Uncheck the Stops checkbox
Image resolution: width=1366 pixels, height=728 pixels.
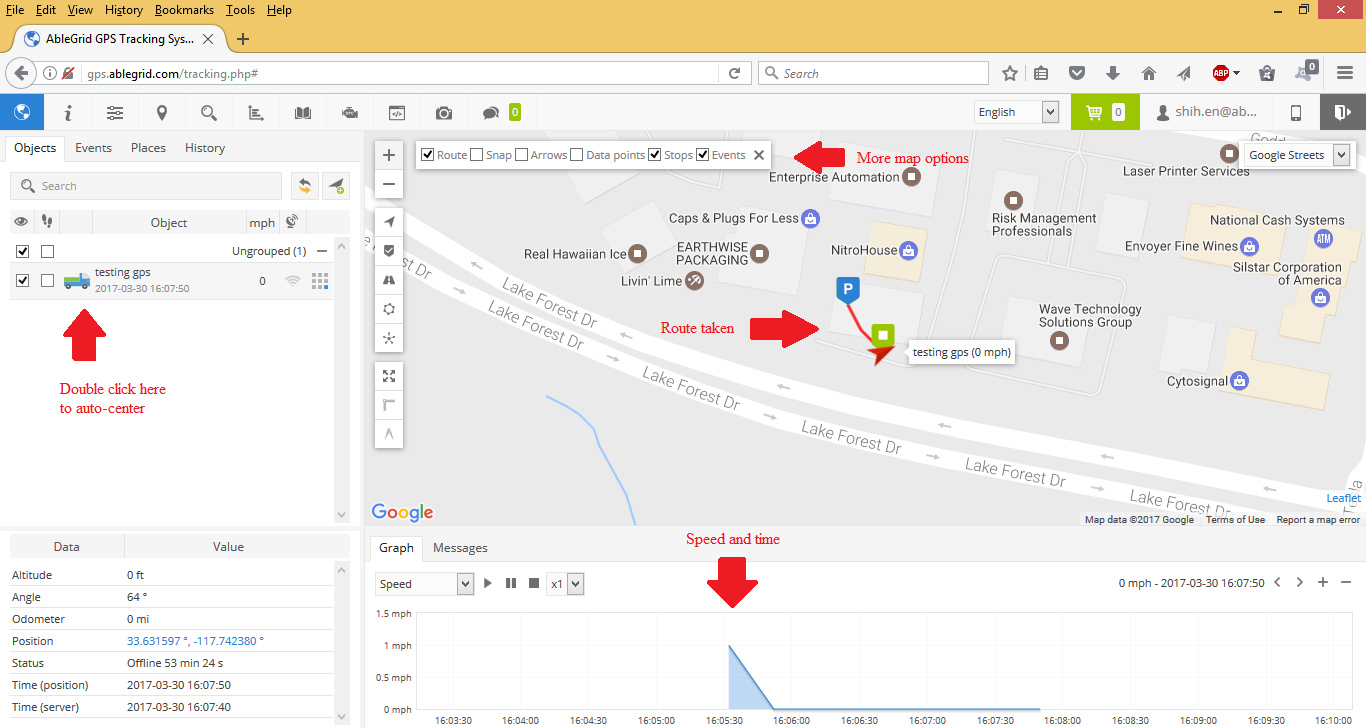pyautogui.click(x=654, y=155)
